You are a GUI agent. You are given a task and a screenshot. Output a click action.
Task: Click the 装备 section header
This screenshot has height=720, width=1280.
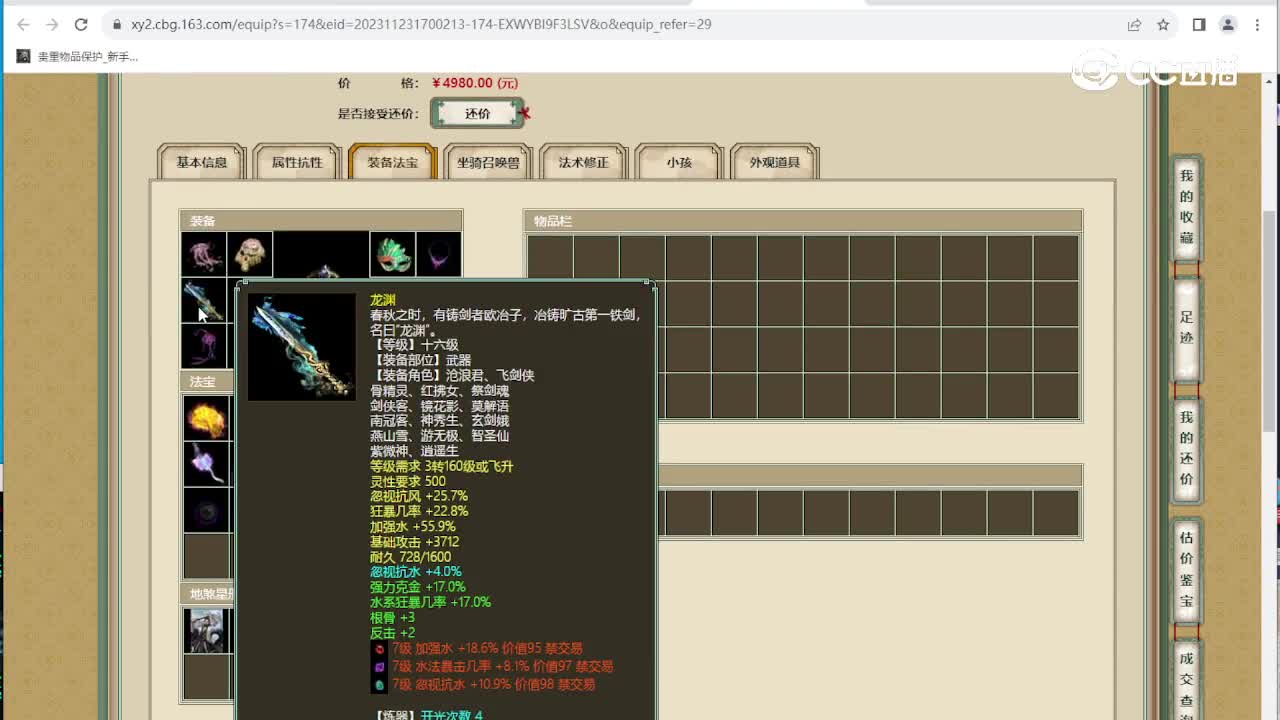click(321, 221)
